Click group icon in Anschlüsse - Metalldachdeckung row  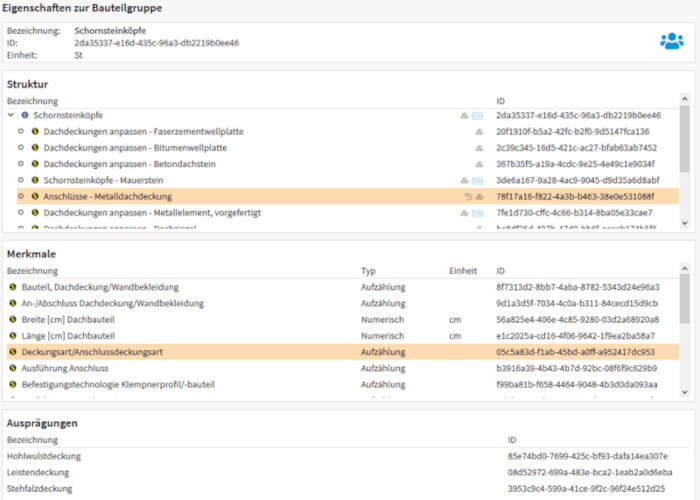click(479, 196)
